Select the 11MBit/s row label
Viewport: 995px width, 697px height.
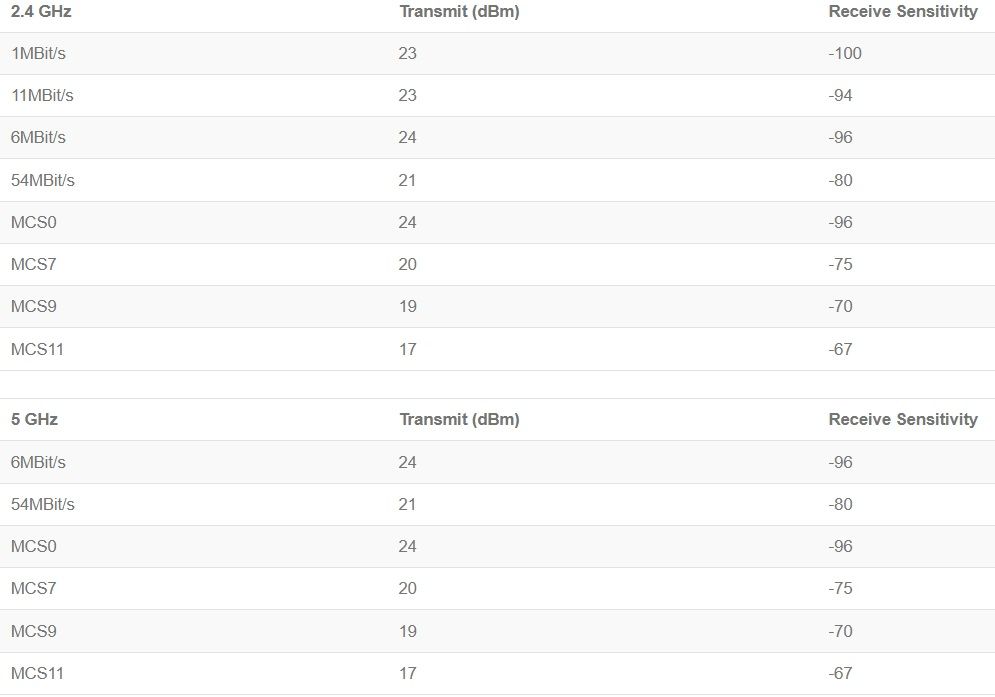tap(42, 96)
